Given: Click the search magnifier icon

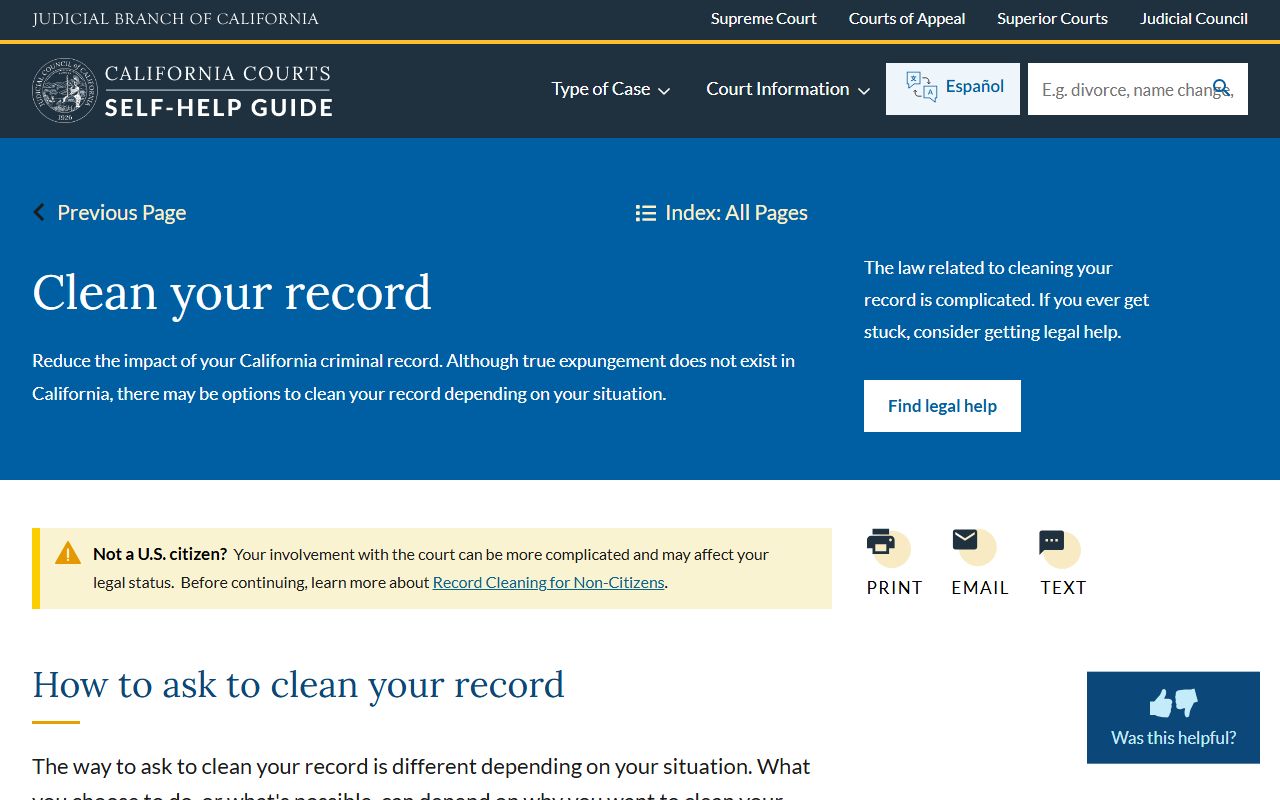Looking at the screenshot, I should pos(1222,88).
